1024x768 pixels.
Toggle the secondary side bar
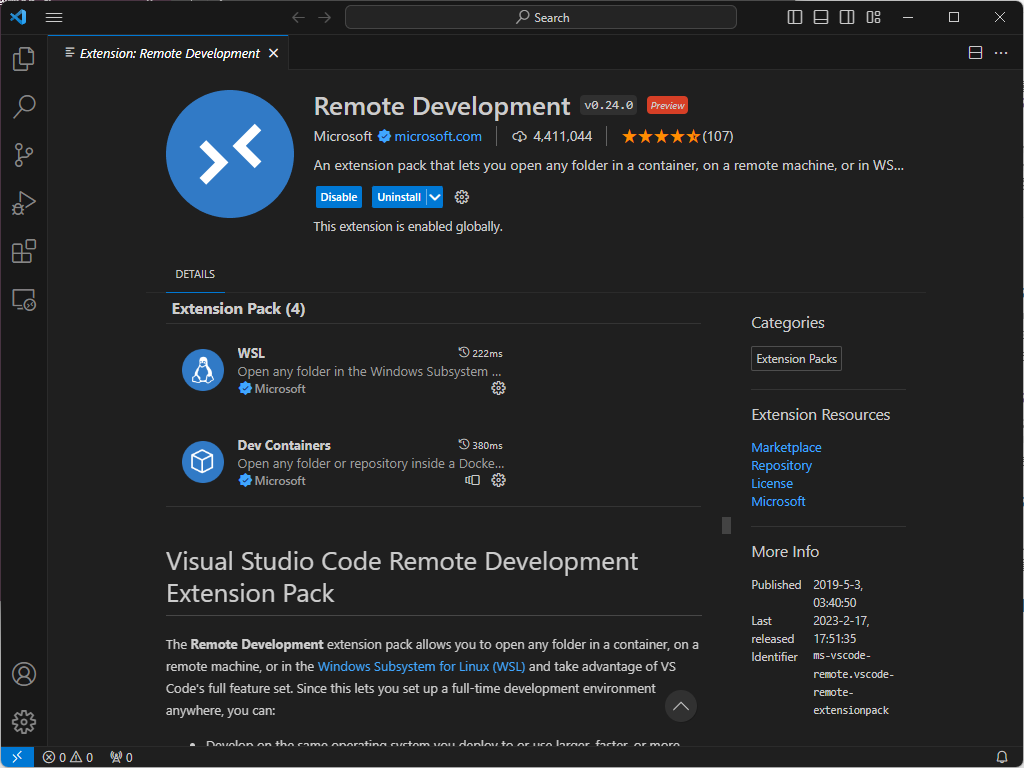click(x=847, y=18)
